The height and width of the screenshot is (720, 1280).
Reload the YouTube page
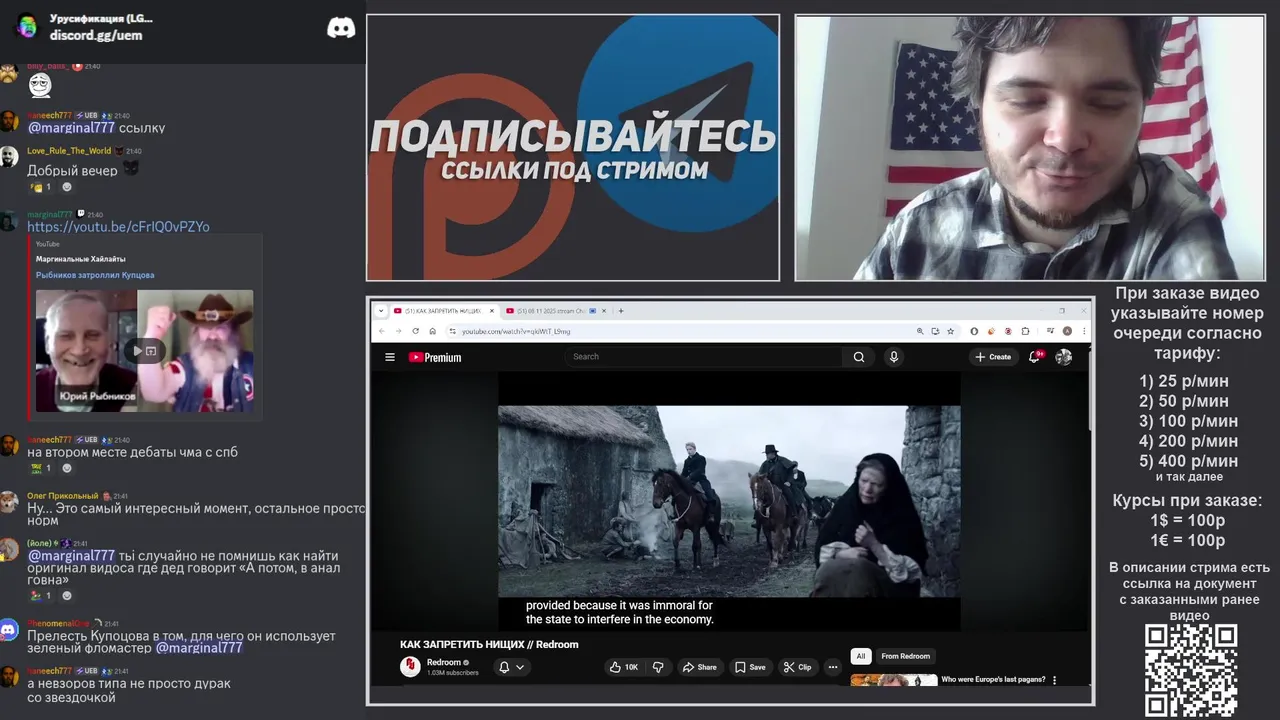pyautogui.click(x=416, y=331)
